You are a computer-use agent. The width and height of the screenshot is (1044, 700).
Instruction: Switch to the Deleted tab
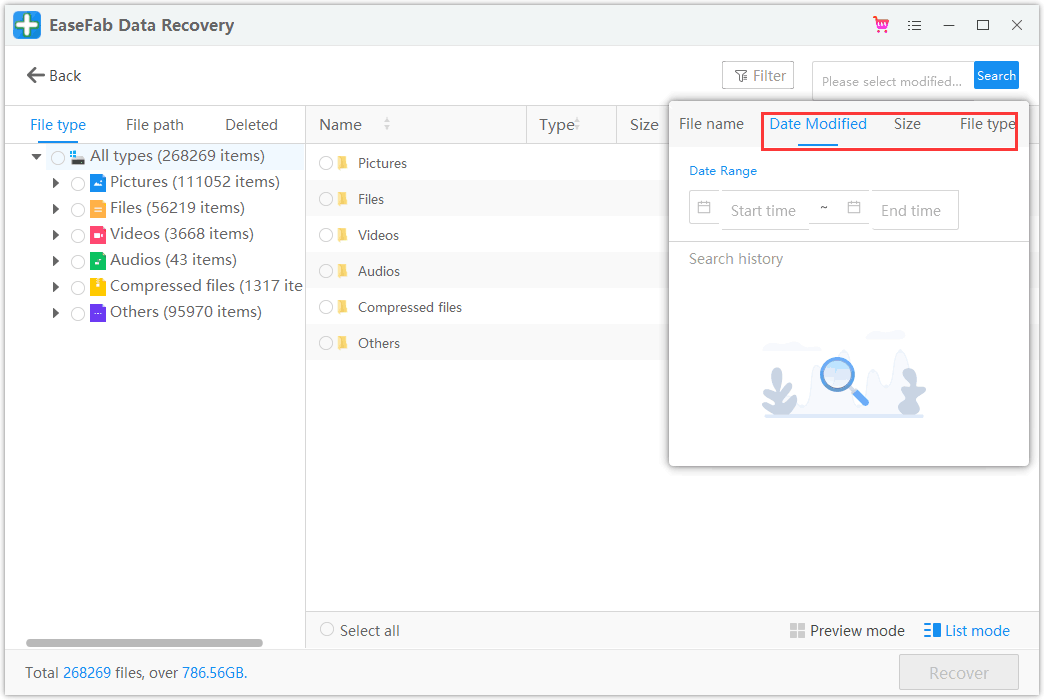pyautogui.click(x=251, y=125)
